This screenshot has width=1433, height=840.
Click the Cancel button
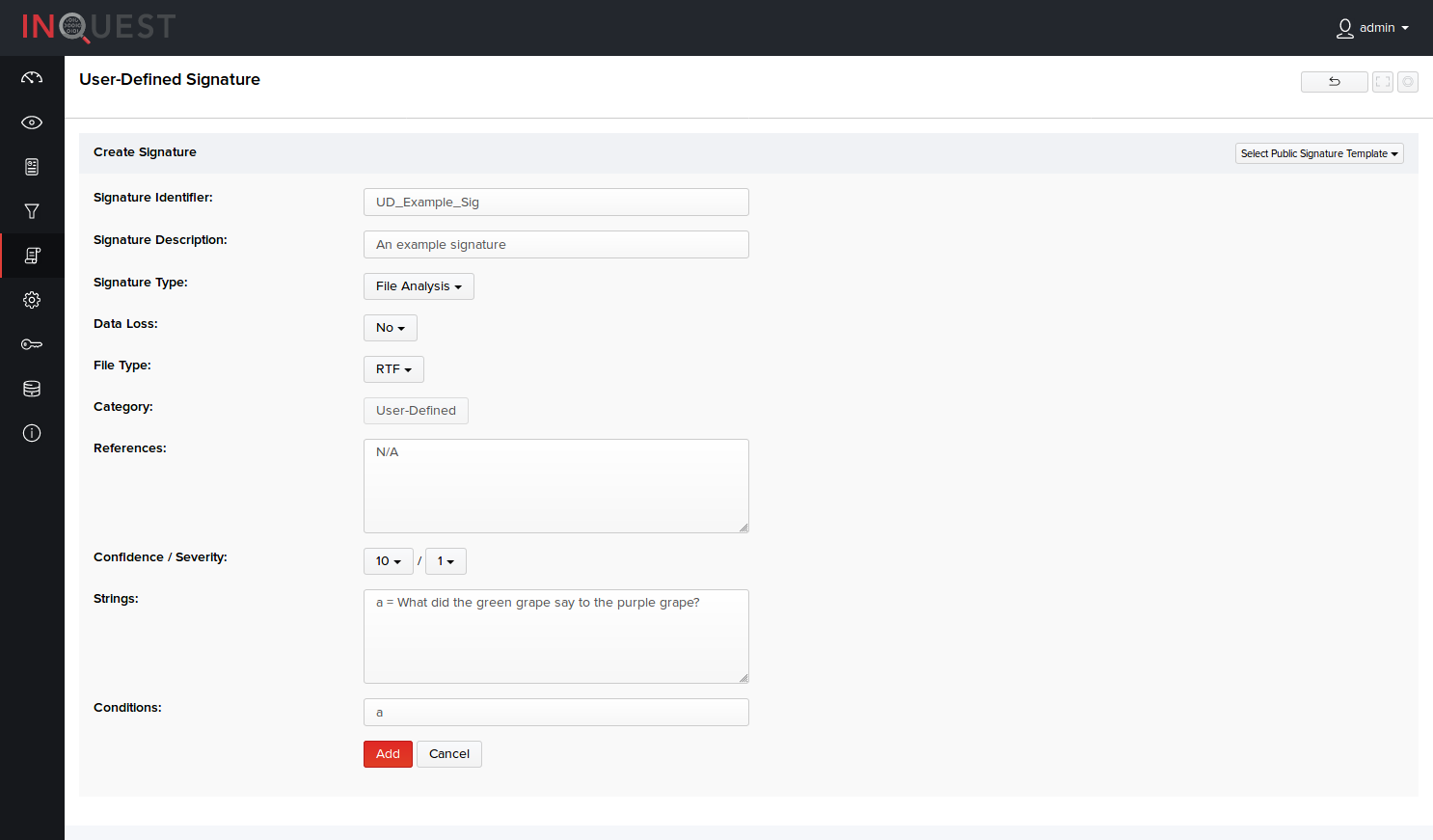pos(448,754)
